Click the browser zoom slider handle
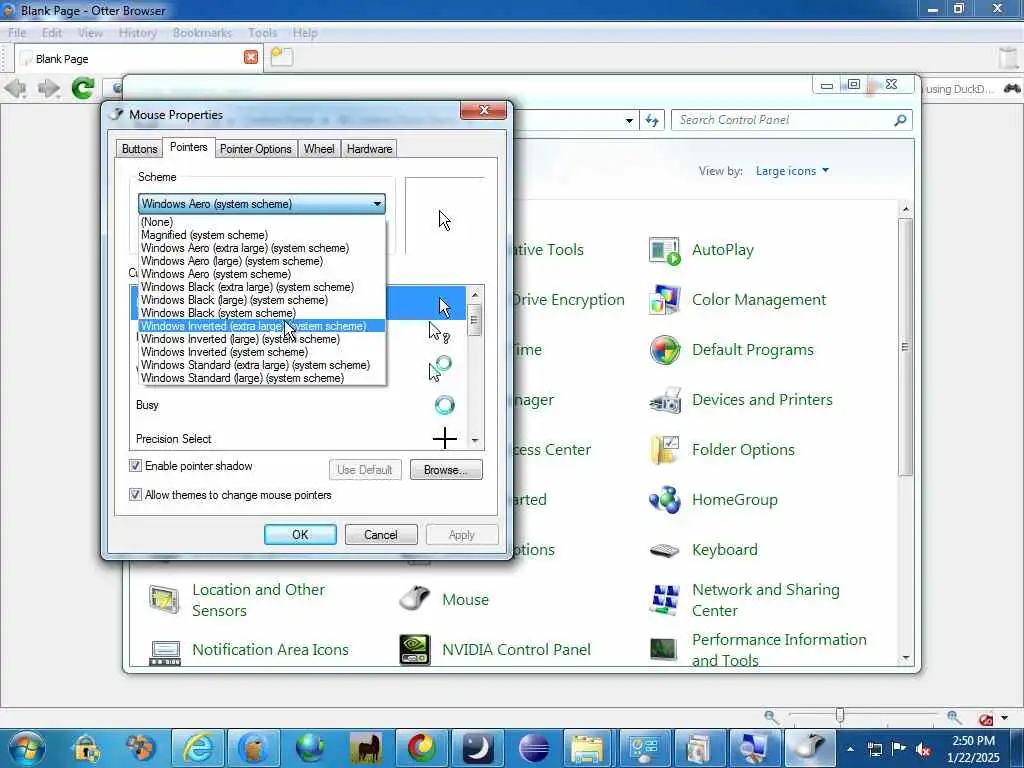 point(840,716)
